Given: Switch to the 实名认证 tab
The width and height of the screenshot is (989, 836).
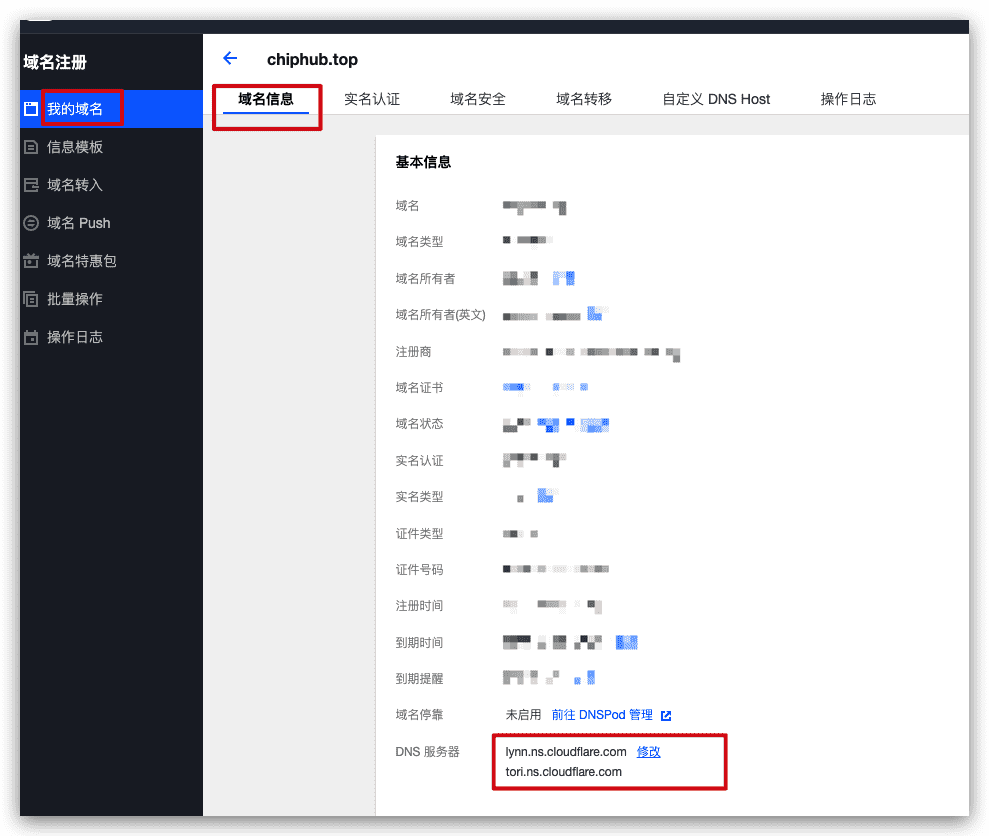Looking at the screenshot, I should point(372,99).
